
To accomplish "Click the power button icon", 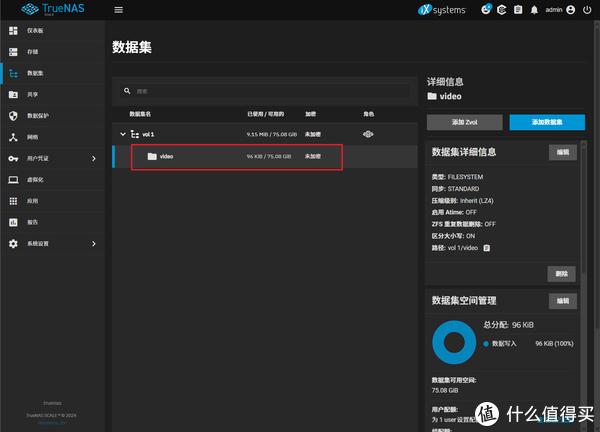I will (x=587, y=10).
